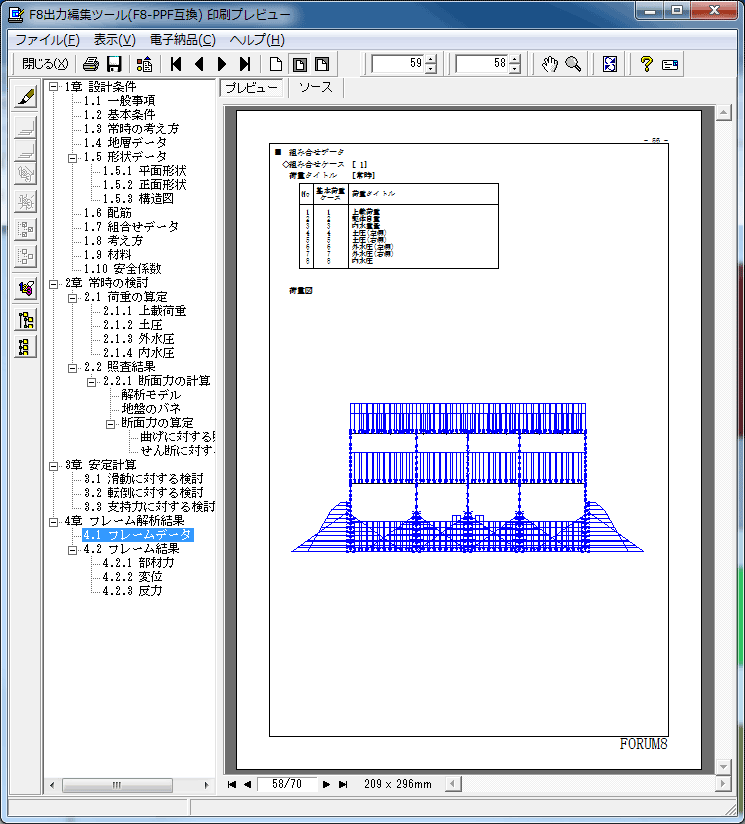
Task: Select the magnifier zoom tool
Action: 573,64
